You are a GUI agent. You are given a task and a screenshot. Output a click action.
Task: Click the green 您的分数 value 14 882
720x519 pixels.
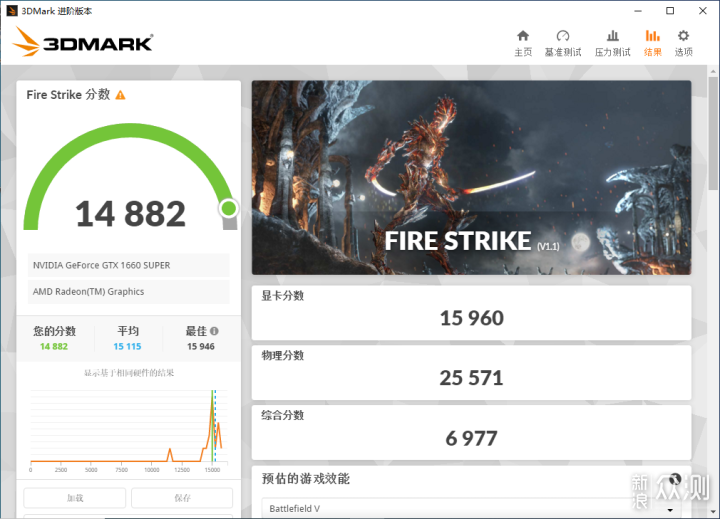(x=54, y=346)
